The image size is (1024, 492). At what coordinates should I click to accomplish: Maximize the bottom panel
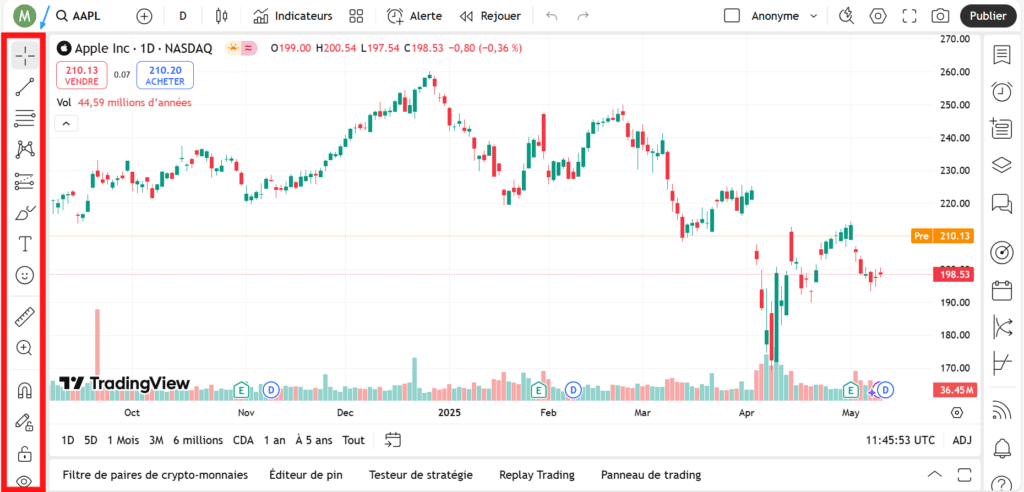coord(965,474)
